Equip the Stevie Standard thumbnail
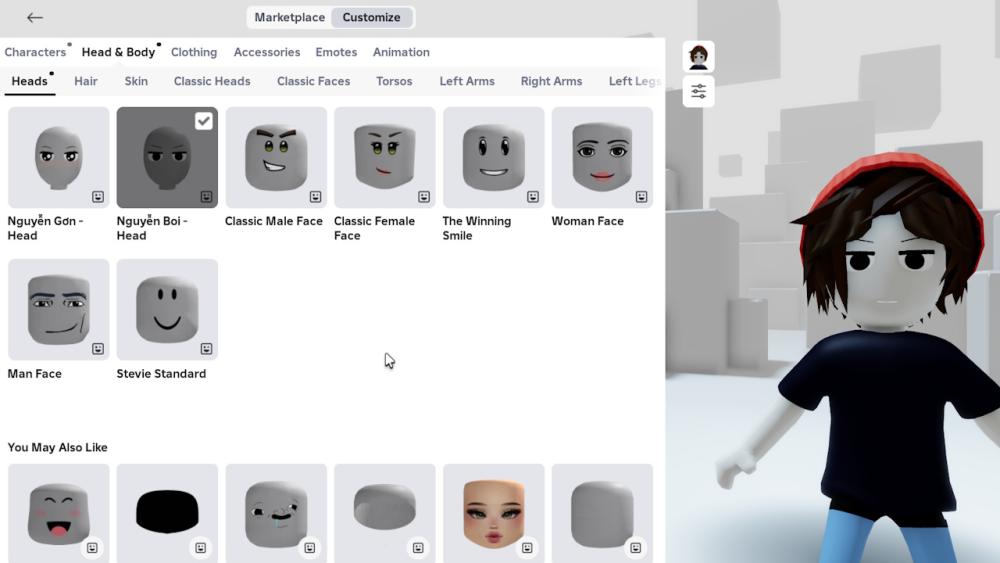This screenshot has width=1000, height=563. pyautogui.click(x=167, y=309)
